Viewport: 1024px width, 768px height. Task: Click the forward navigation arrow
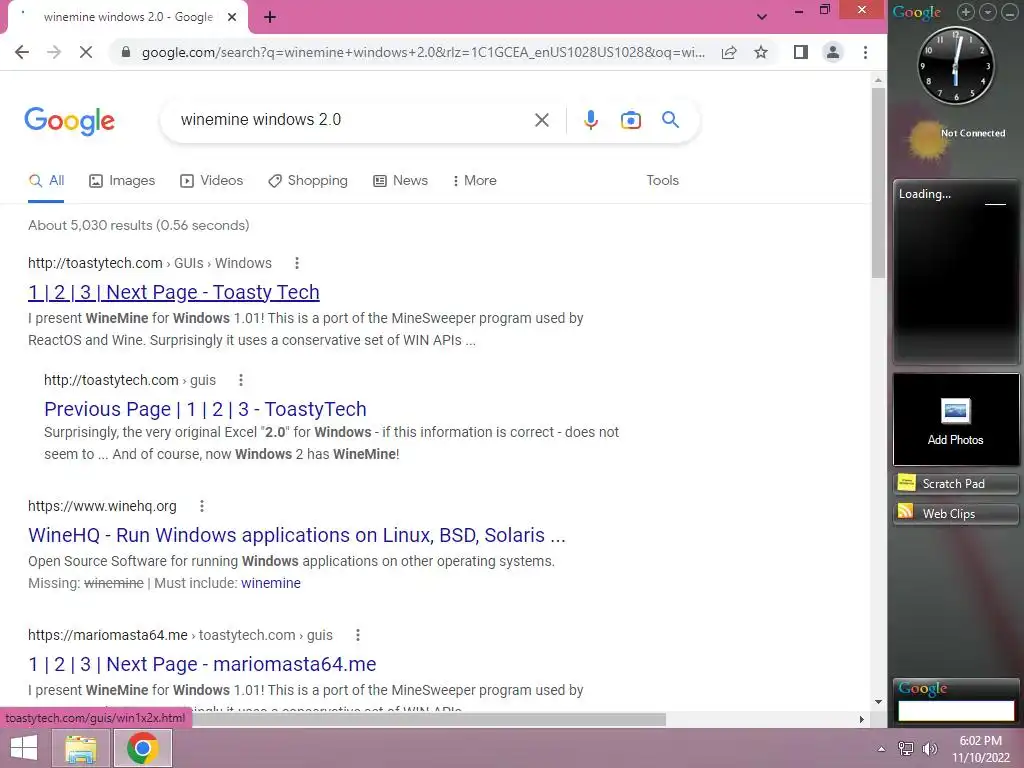(54, 52)
